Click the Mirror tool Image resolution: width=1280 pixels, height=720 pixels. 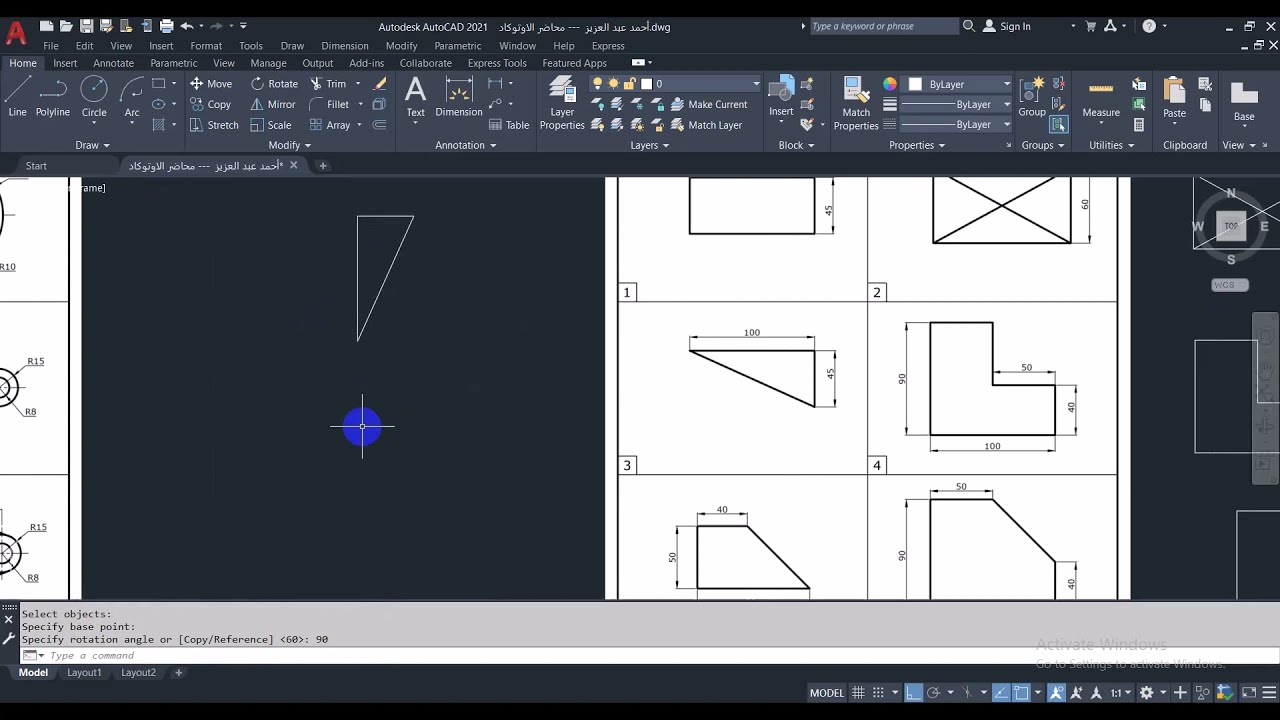(273, 104)
